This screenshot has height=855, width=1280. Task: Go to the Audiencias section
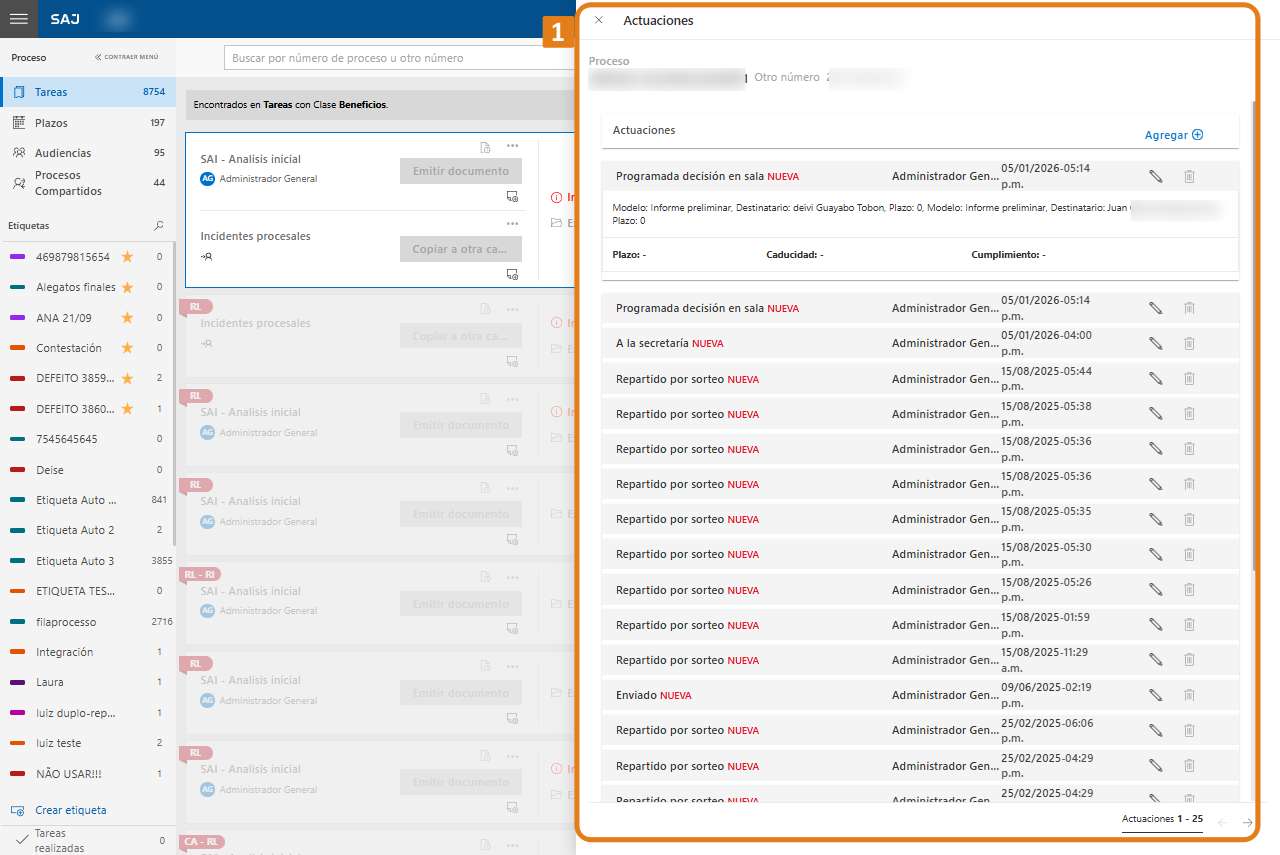click(63, 153)
